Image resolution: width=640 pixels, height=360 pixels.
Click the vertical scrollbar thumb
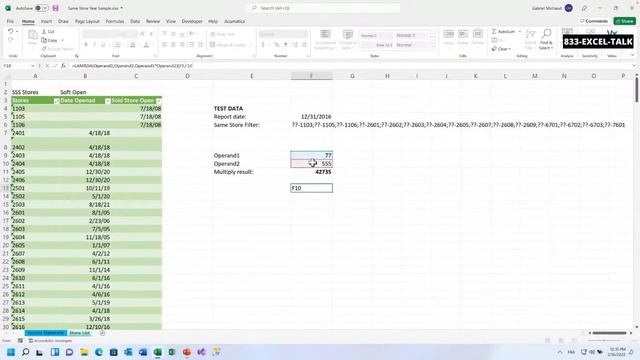pyautogui.click(x=636, y=90)
